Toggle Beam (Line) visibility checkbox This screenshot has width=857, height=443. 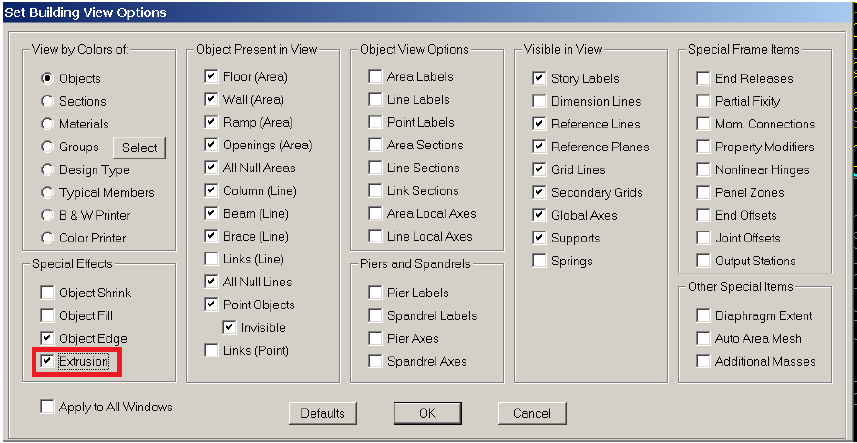211,213
